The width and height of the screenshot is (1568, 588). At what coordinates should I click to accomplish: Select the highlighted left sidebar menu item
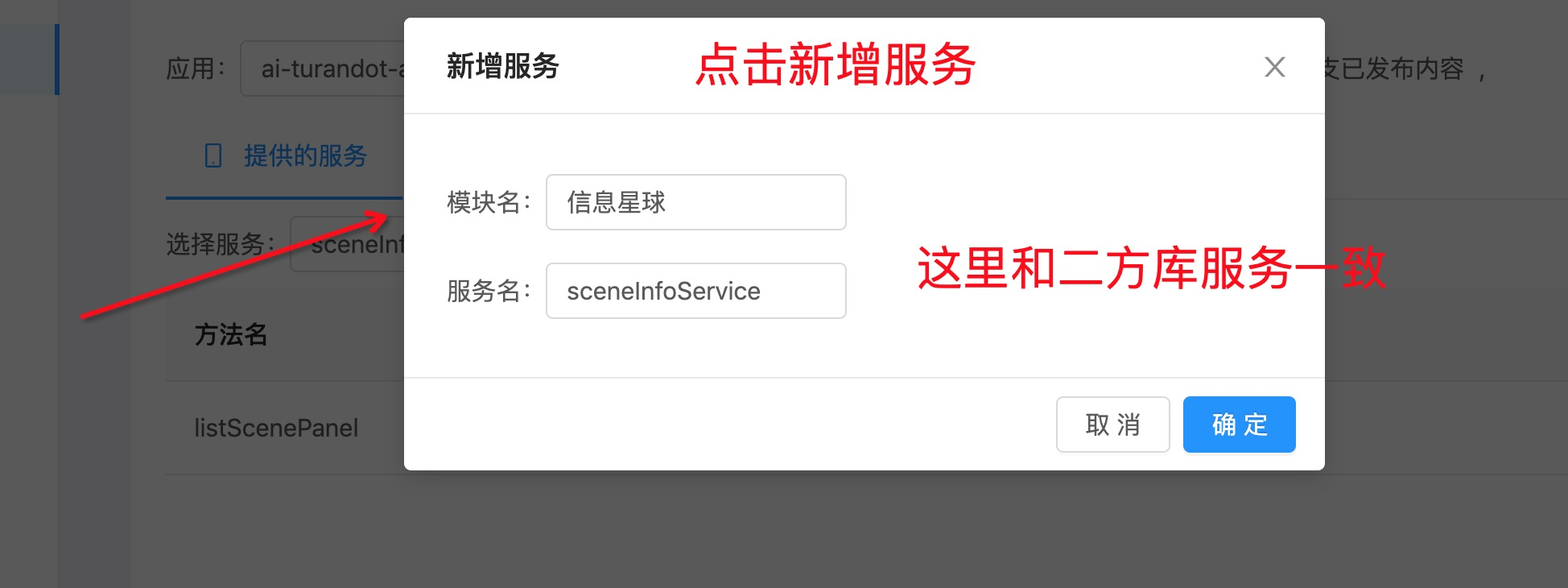pos(29,60)
